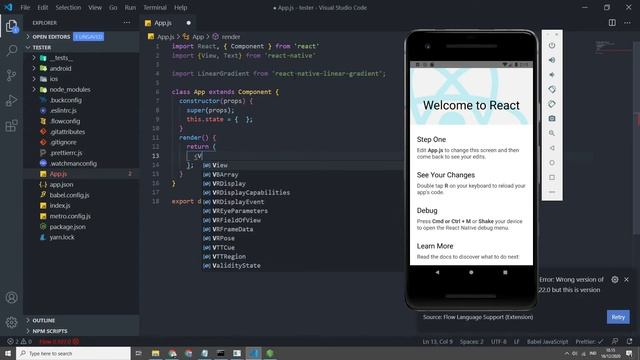This screenshot has width=640, height=360.
Task: Open notification settings gear icon
Action: pyautogui.click(x=615, y=280)
